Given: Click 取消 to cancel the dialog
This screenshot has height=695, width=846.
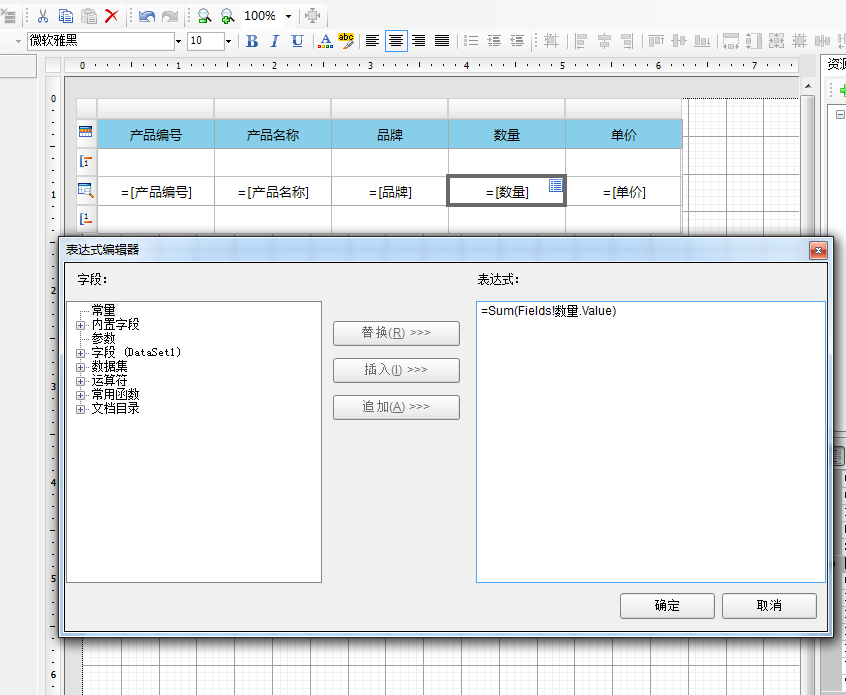Looking at the screenshot, I should pyautogui.click(x=769, y=605).
